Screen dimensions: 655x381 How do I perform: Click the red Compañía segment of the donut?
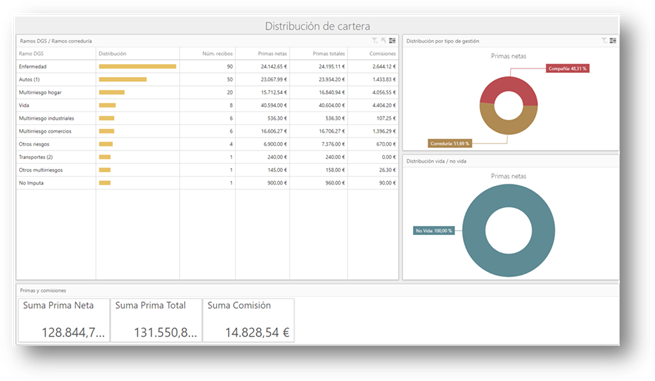[508, 84]
